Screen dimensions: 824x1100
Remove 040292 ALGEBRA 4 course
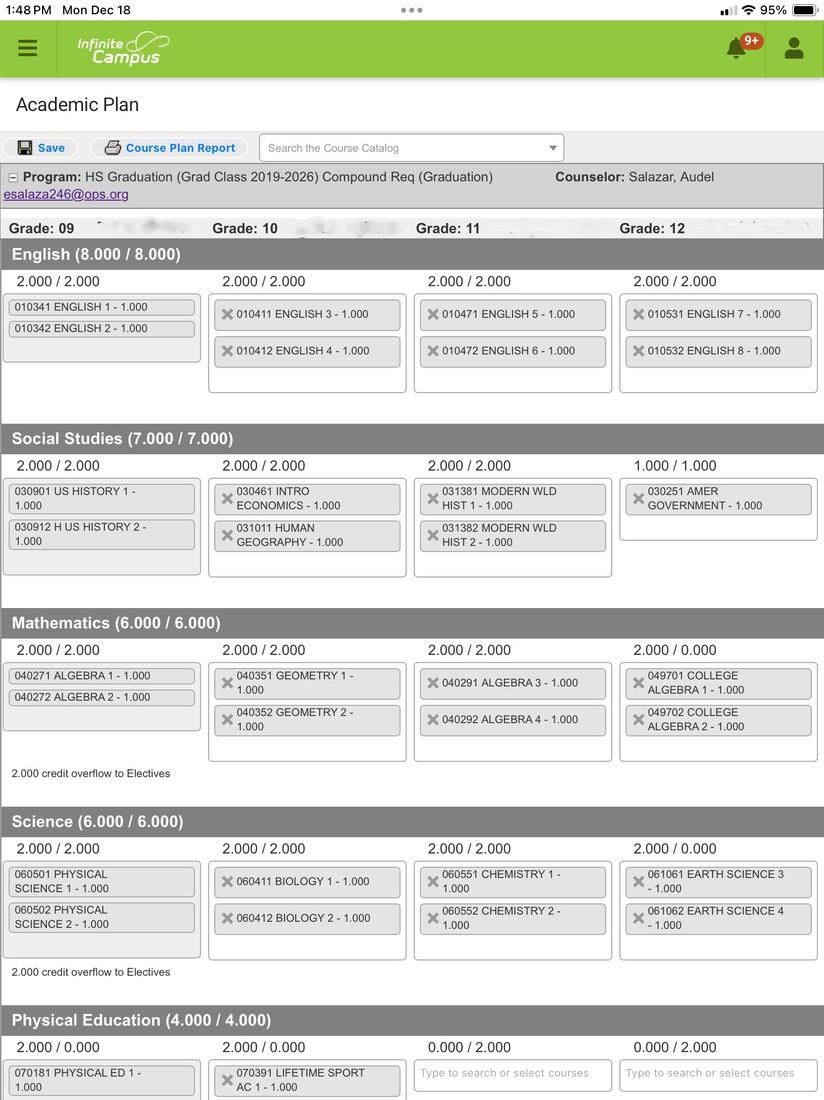coord(433,720)
